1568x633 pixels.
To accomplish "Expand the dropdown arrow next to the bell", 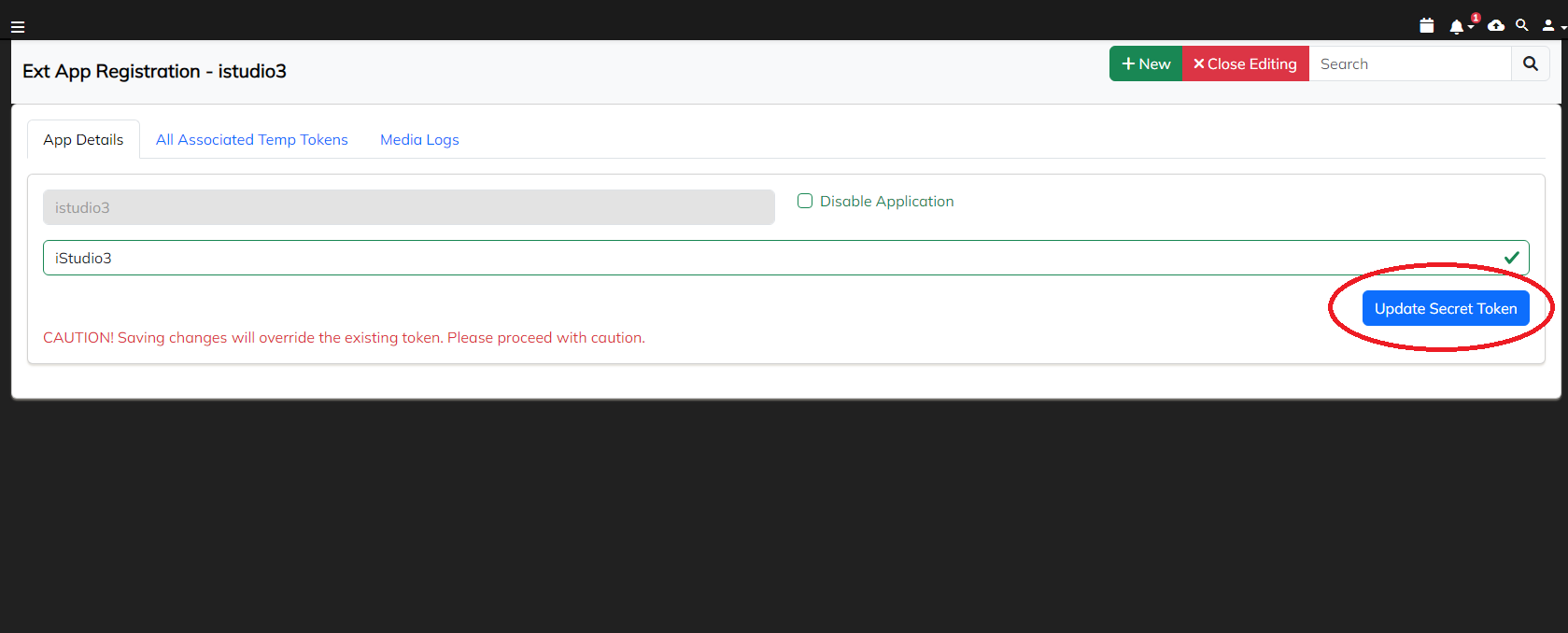I will (x=1471, y=28).
